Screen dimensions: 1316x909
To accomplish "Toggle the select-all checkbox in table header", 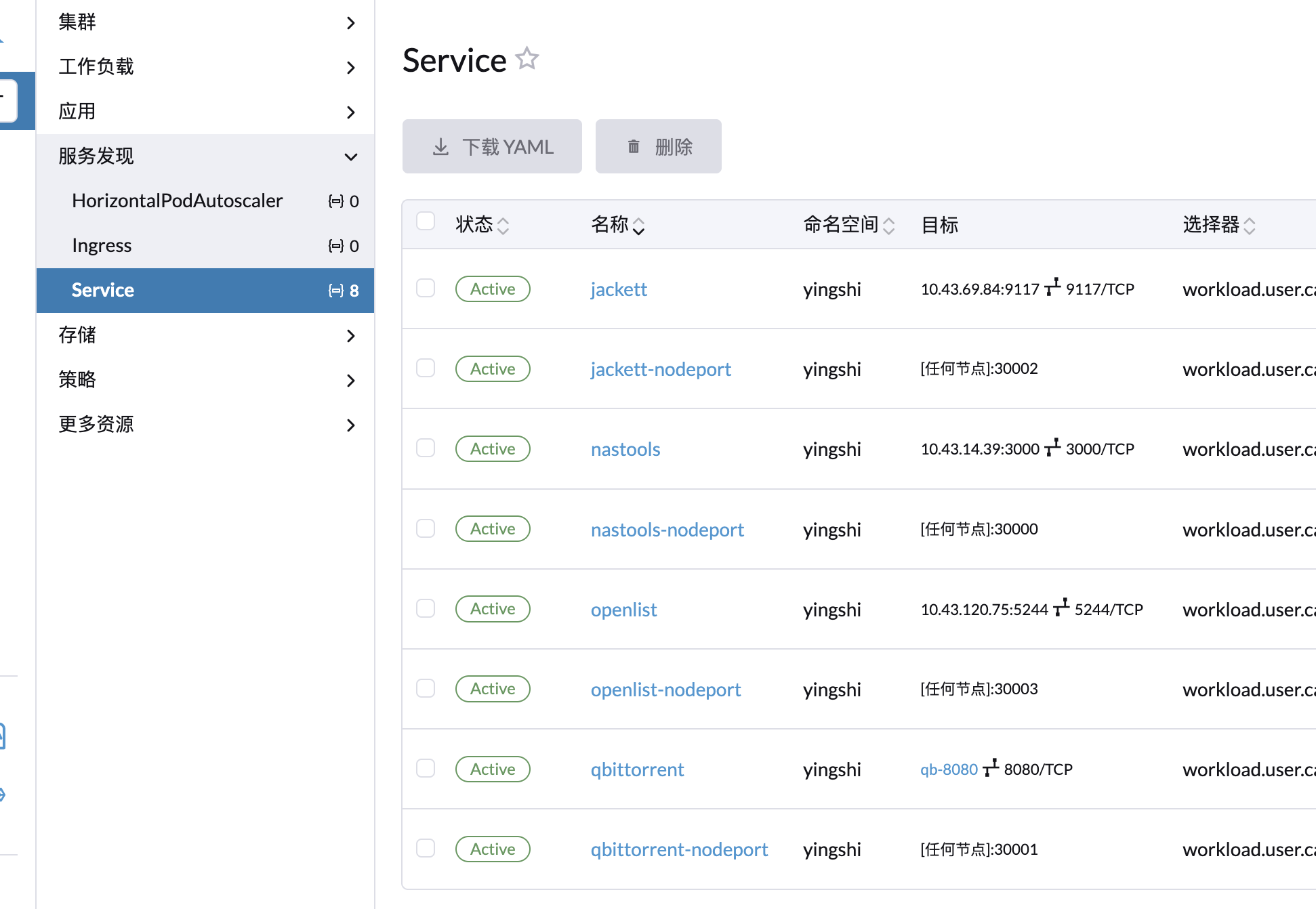I will click(426, 221).
